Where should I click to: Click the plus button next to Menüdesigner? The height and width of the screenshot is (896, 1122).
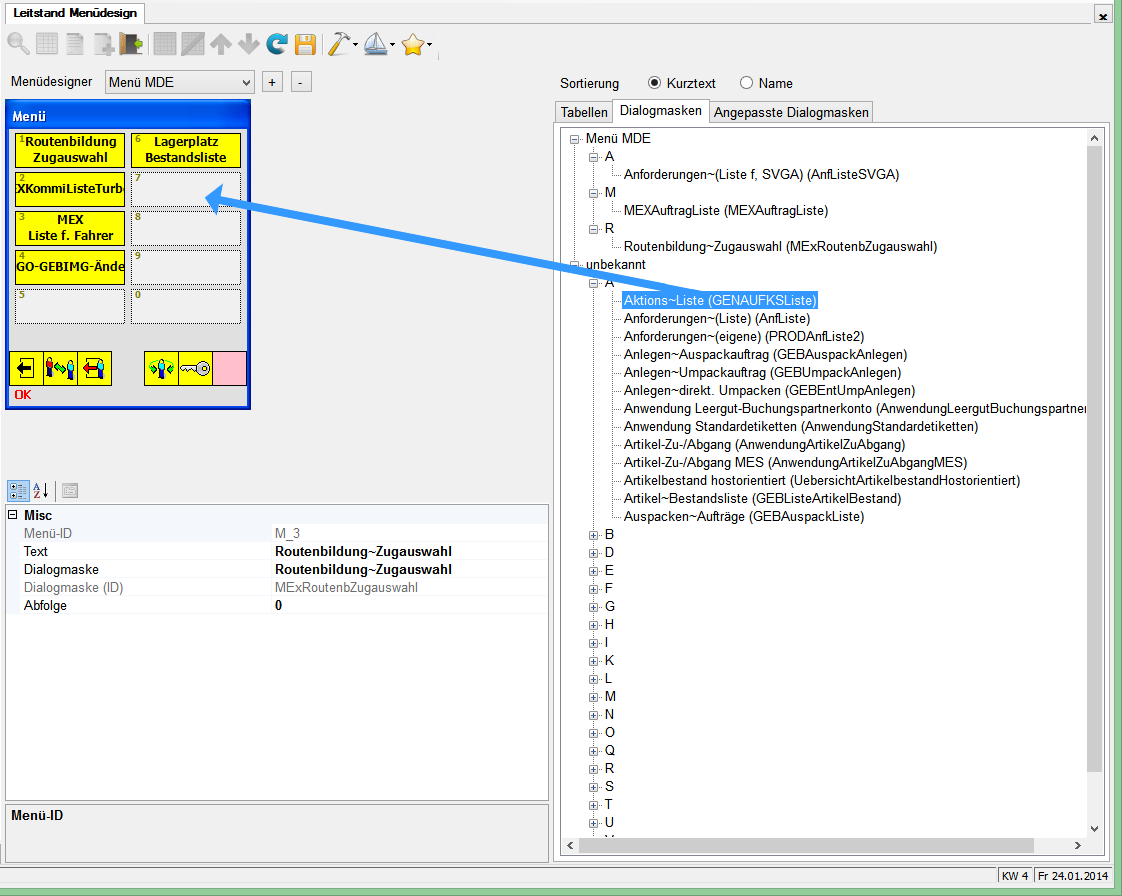[272, 82]
